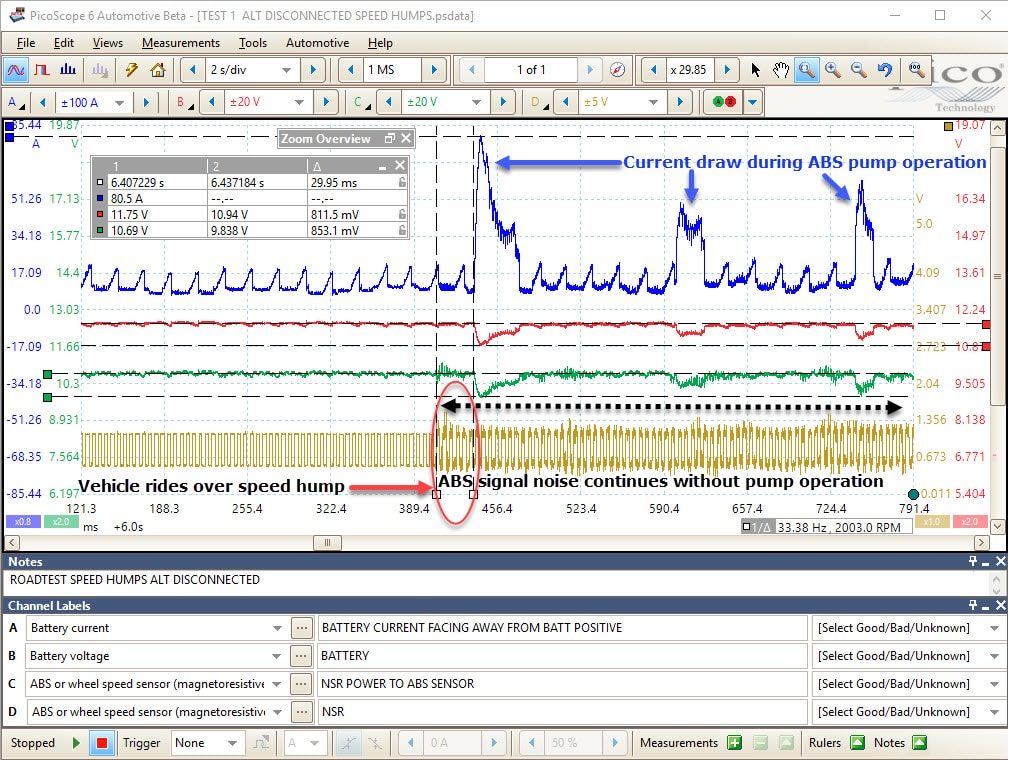The image size is (1019, 760).
Task: Open channel A Good/Bad/Unknown dropdown
Action: coord(994,628)
